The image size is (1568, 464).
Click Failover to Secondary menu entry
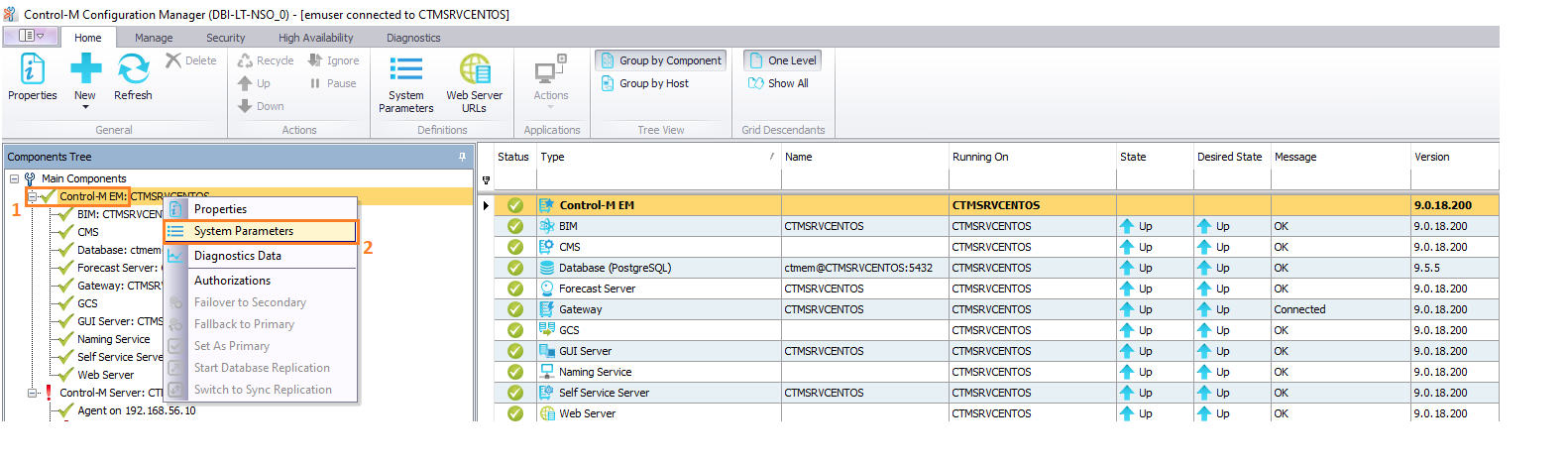pos(260,302)
